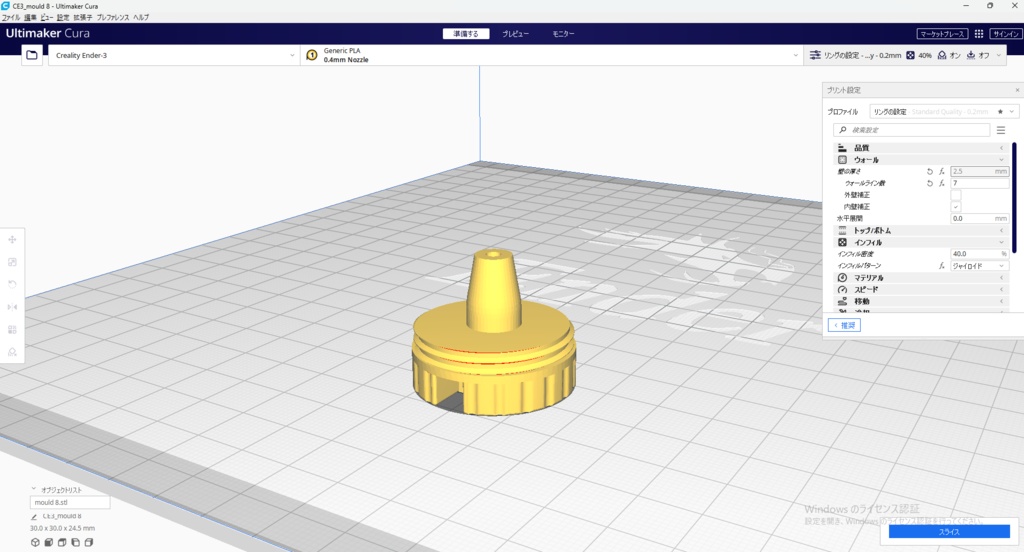The width and height of the screenshot is (1024, 552).
Task: Enable the outer wall compensation checkbox
Action: coord(955,195)
